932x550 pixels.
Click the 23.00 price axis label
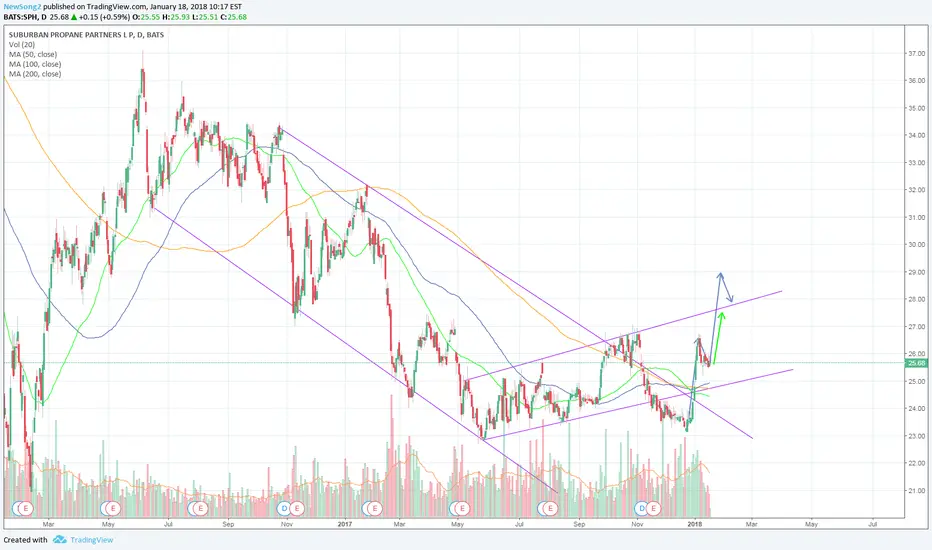[x=917, y=436]
